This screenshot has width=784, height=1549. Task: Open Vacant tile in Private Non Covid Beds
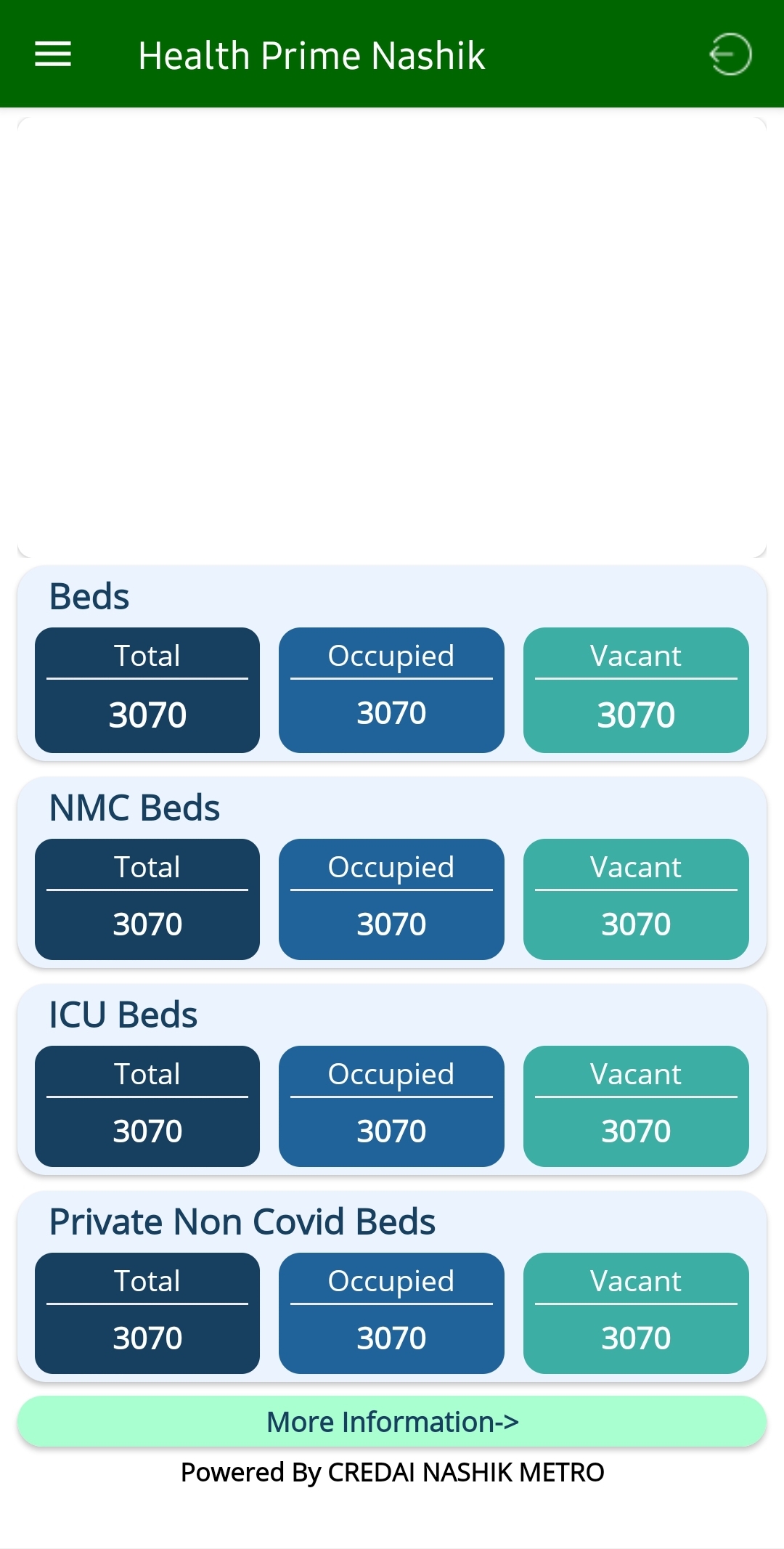[x=636, y=1313]
